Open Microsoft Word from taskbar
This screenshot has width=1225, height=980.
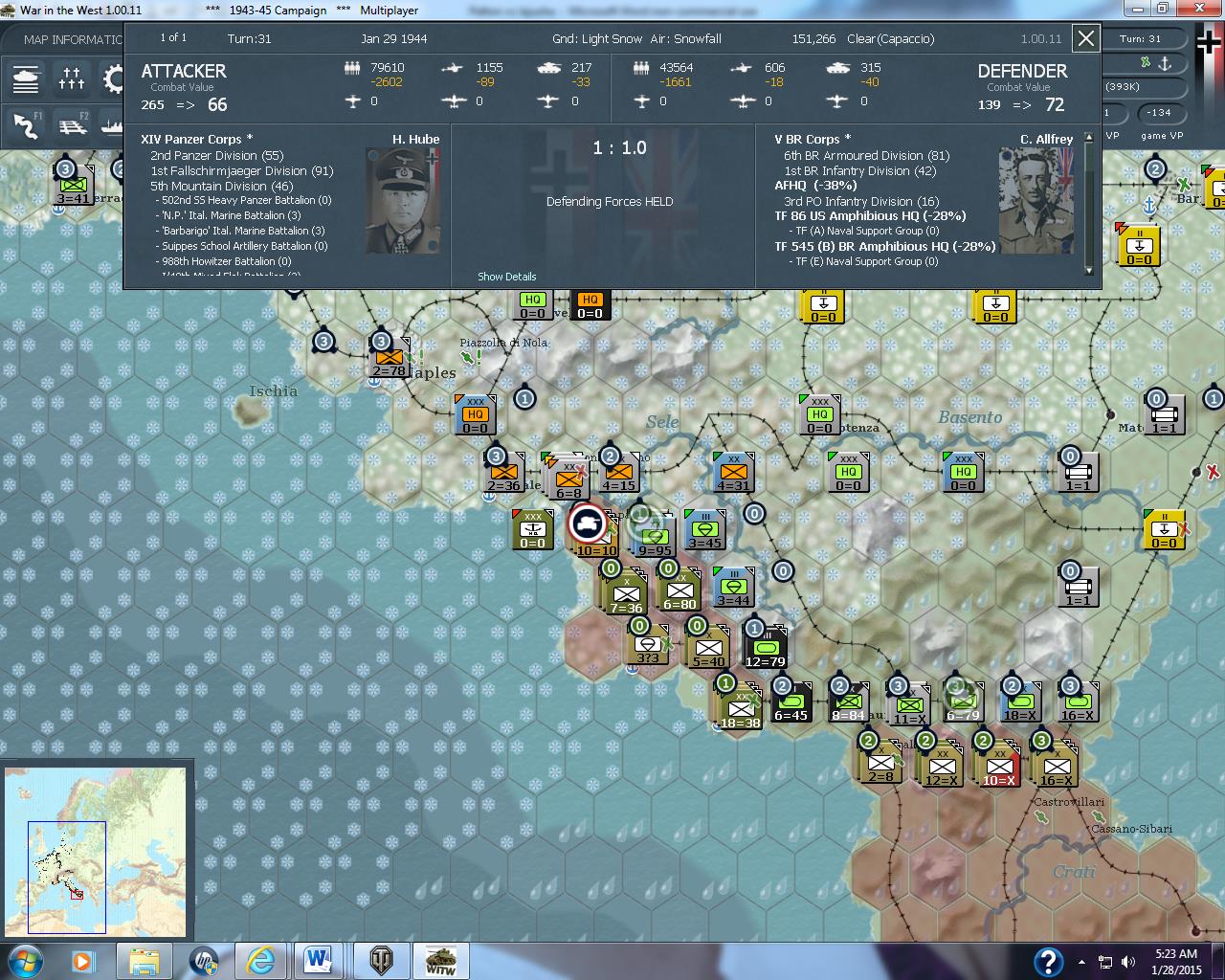tap(318, 961)
